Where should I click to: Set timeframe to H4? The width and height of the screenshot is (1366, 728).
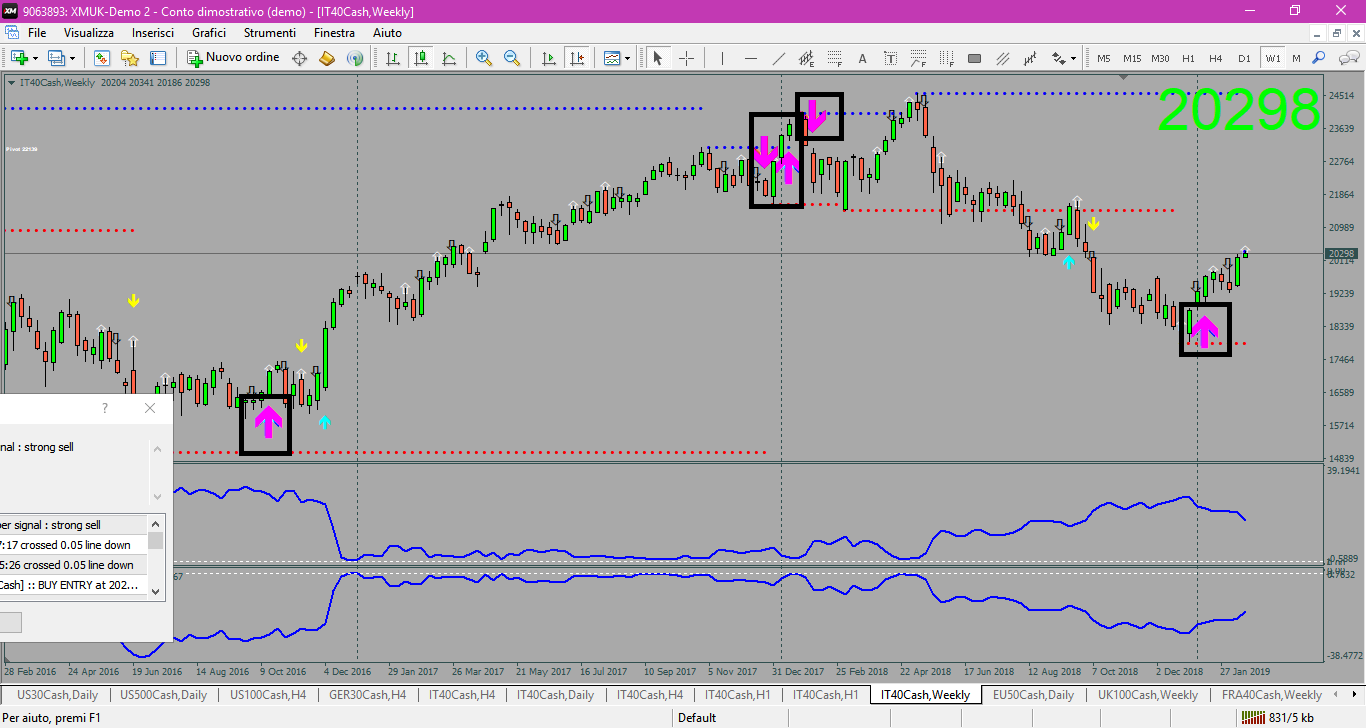[x=1216, y=58]
